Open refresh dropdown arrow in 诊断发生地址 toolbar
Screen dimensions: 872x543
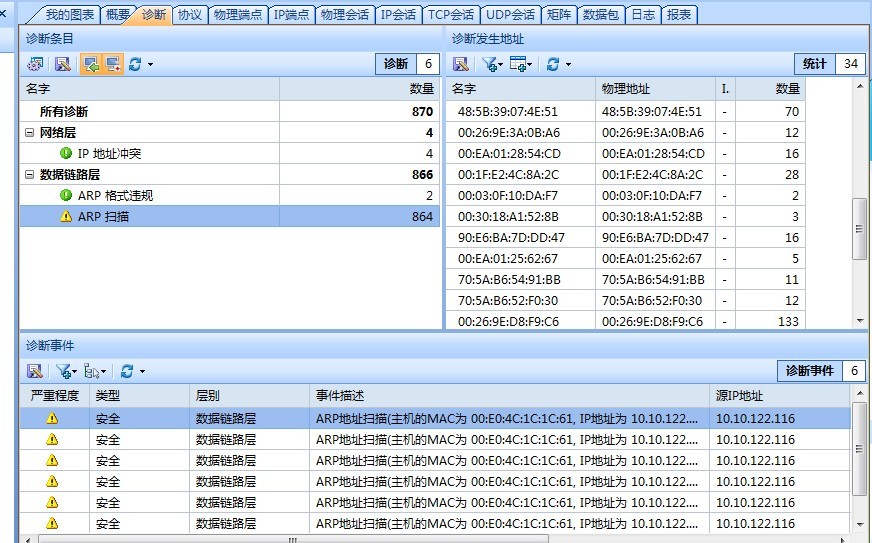click(x=568, y=65)
